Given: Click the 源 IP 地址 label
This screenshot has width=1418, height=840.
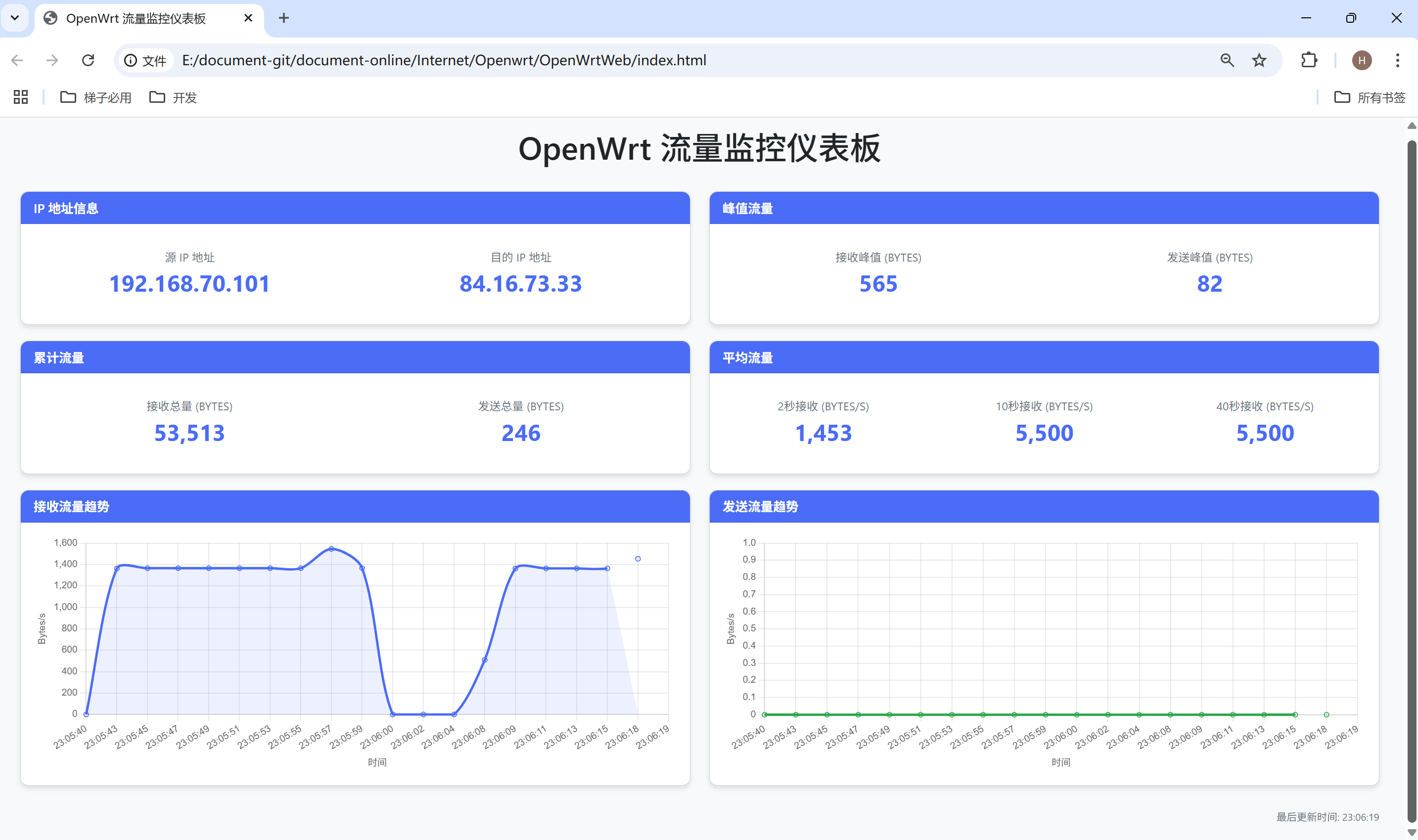Looking at the screenshot, I should tap(189, 258).
